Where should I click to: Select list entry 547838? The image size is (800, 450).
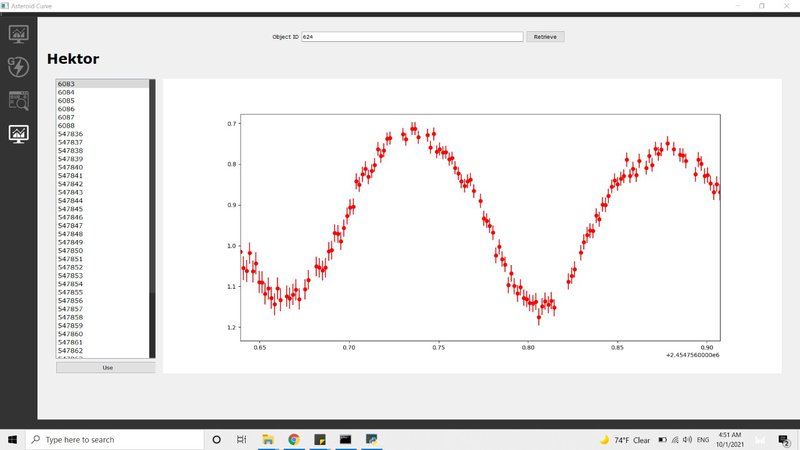(103, 151)
